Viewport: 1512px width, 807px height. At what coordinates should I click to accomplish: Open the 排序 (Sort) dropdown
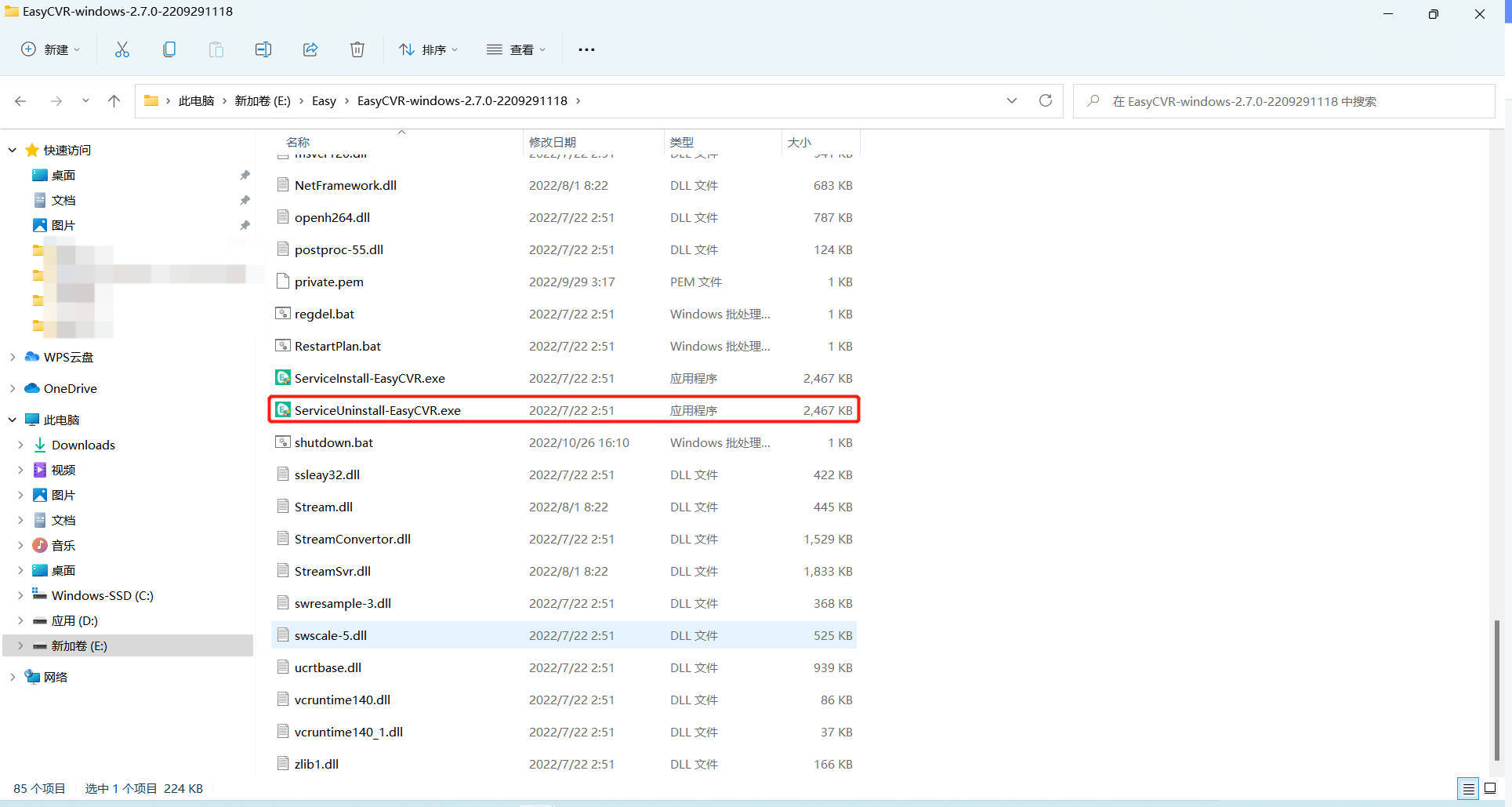point(429,49)
